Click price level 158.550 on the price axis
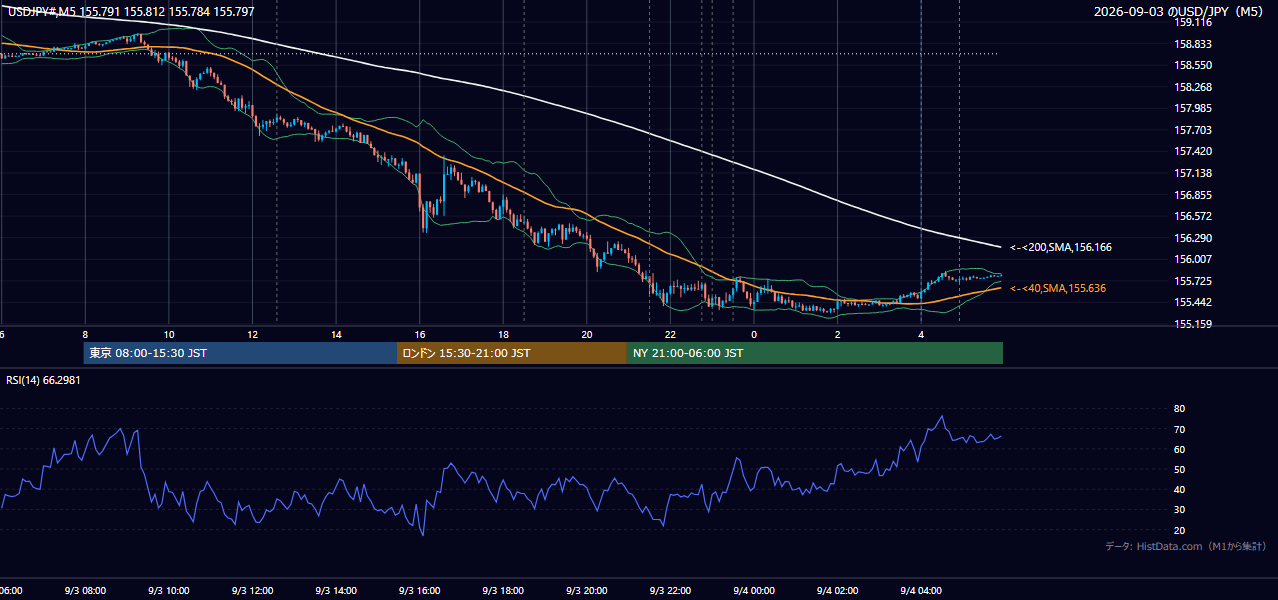 [x=1192, y=65]
